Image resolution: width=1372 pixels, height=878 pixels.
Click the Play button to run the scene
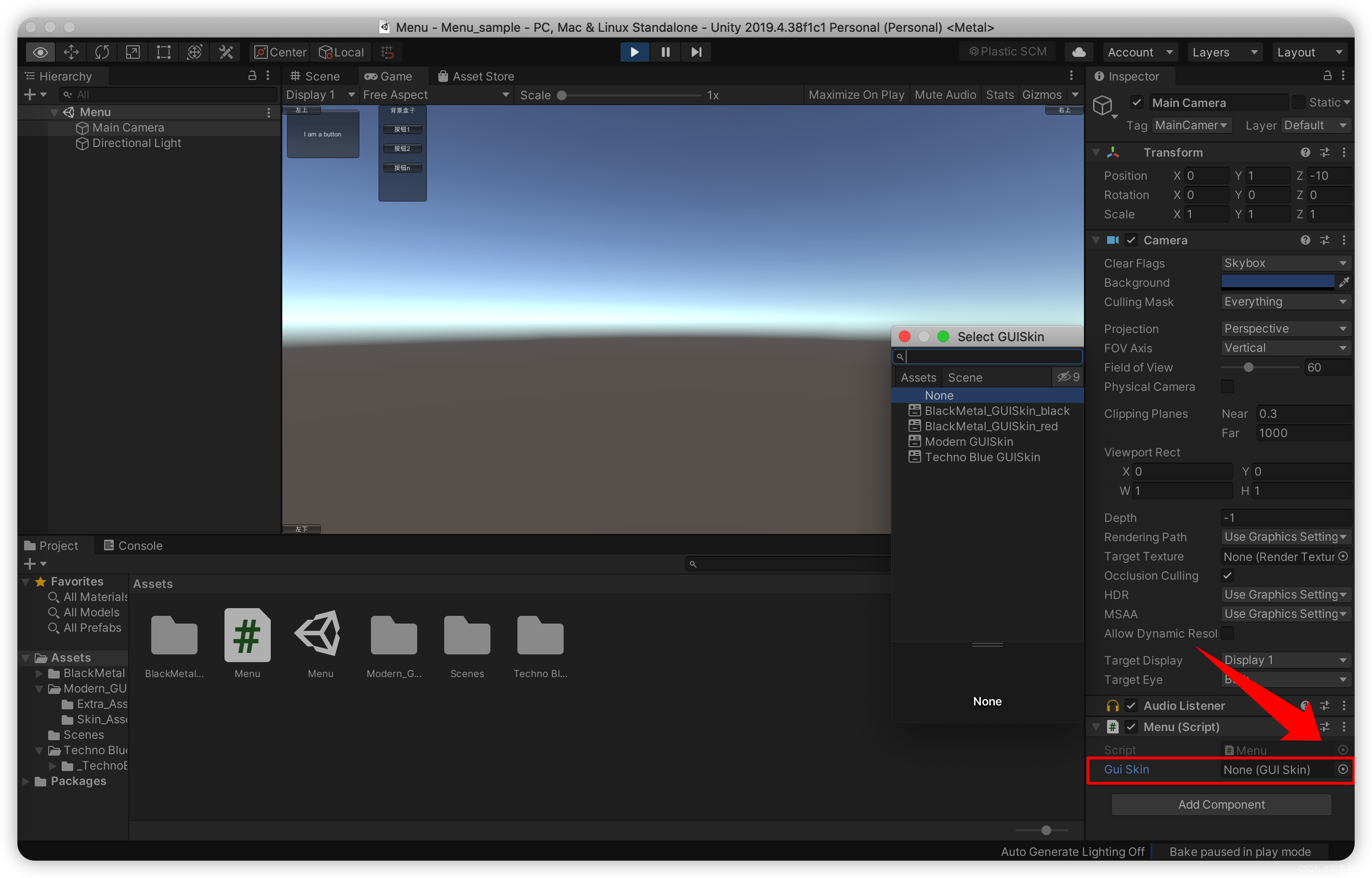pos(634,52)
